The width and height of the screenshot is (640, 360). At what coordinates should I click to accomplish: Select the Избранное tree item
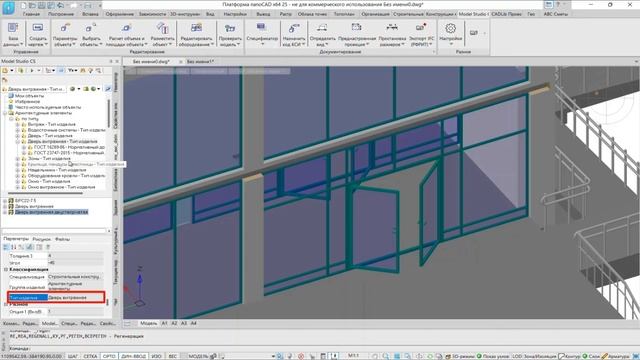click(27, 101)
